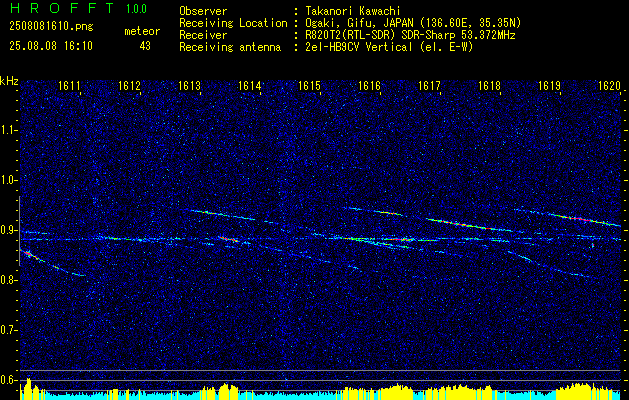
Task: Click the 0.9 kHz axis label
Action: [8, 230]
